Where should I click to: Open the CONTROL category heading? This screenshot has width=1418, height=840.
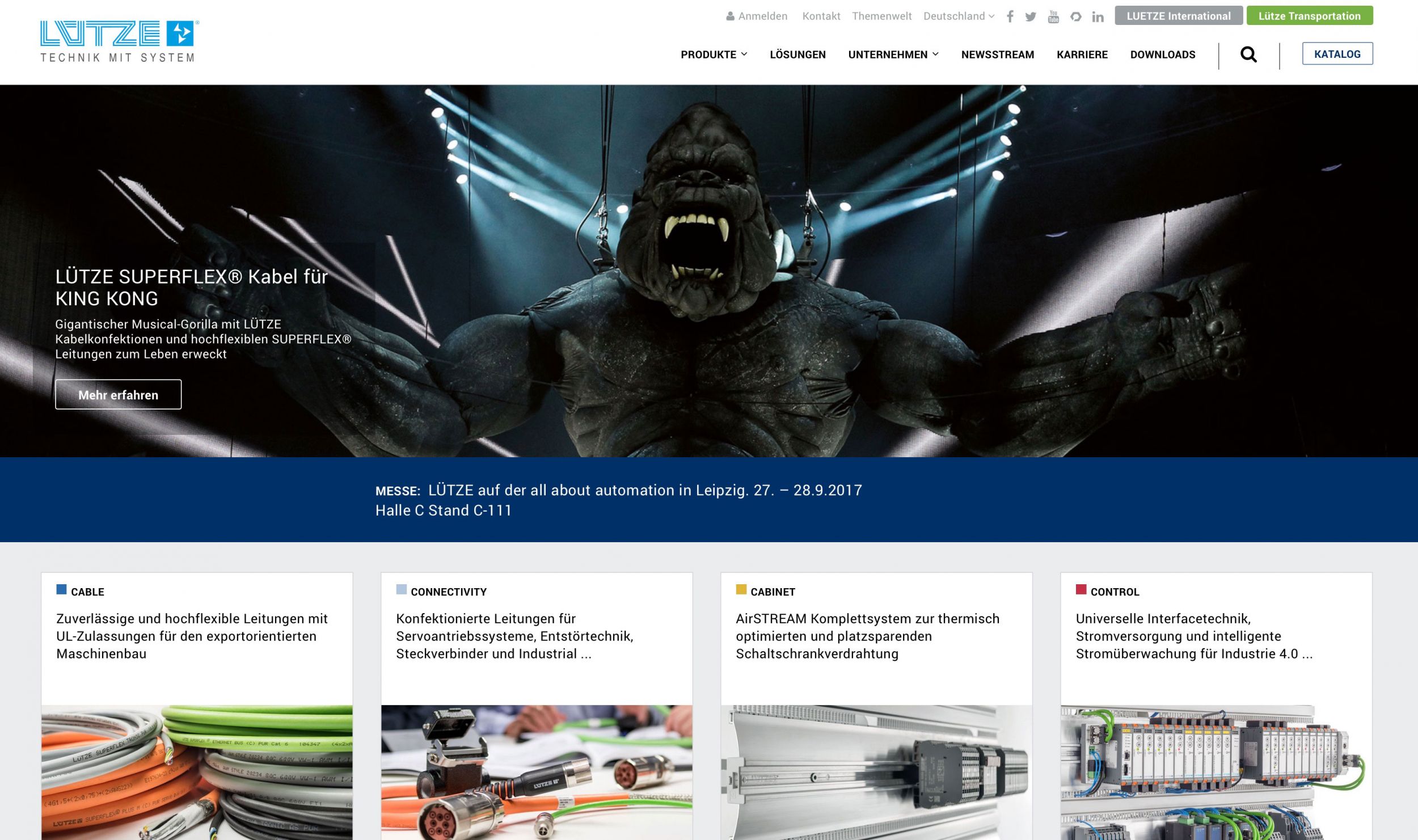click(x=1115, y=592)
